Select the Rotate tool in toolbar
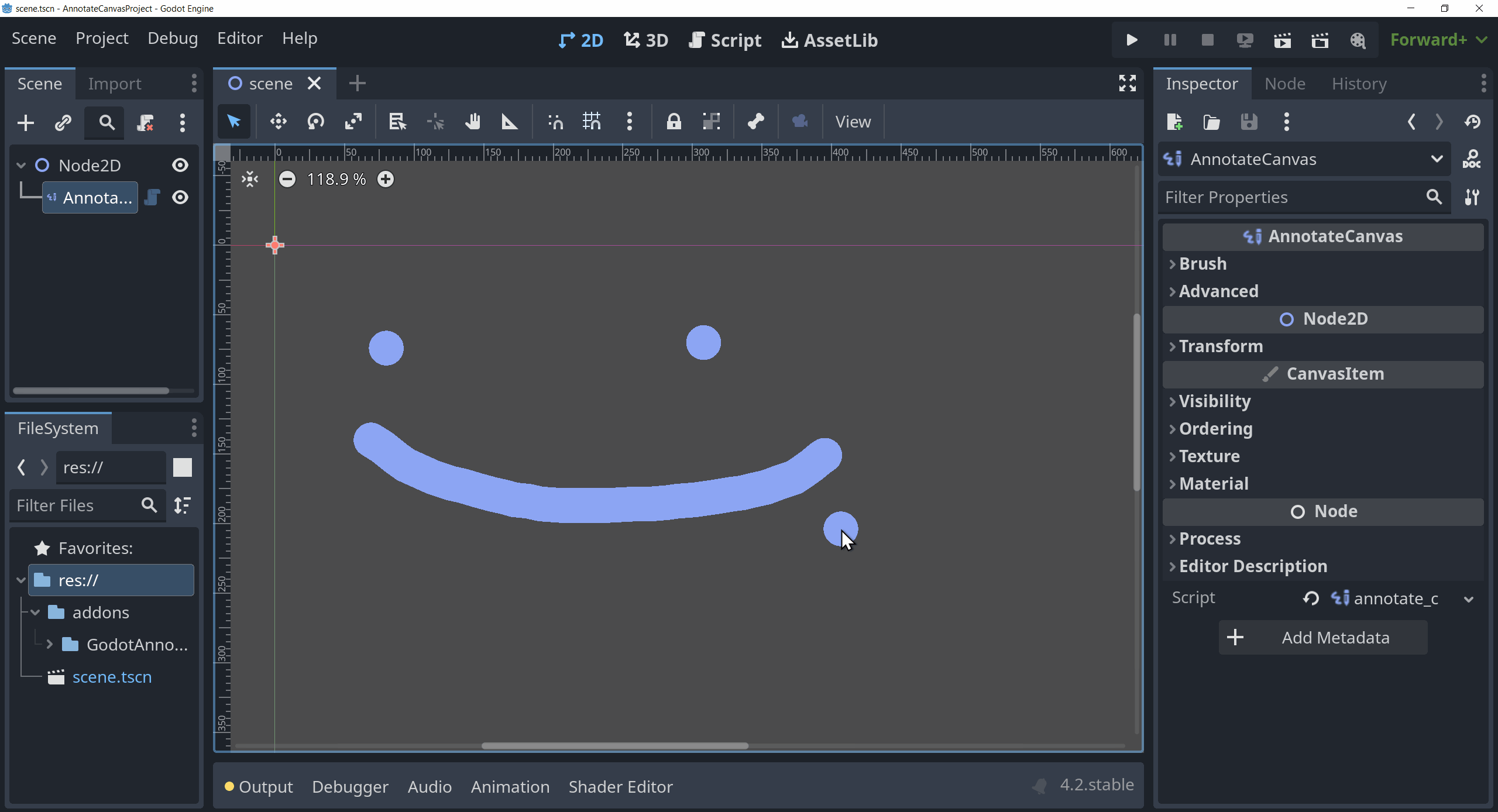This screenshot has width=1498, height=812. coord(316,121)
